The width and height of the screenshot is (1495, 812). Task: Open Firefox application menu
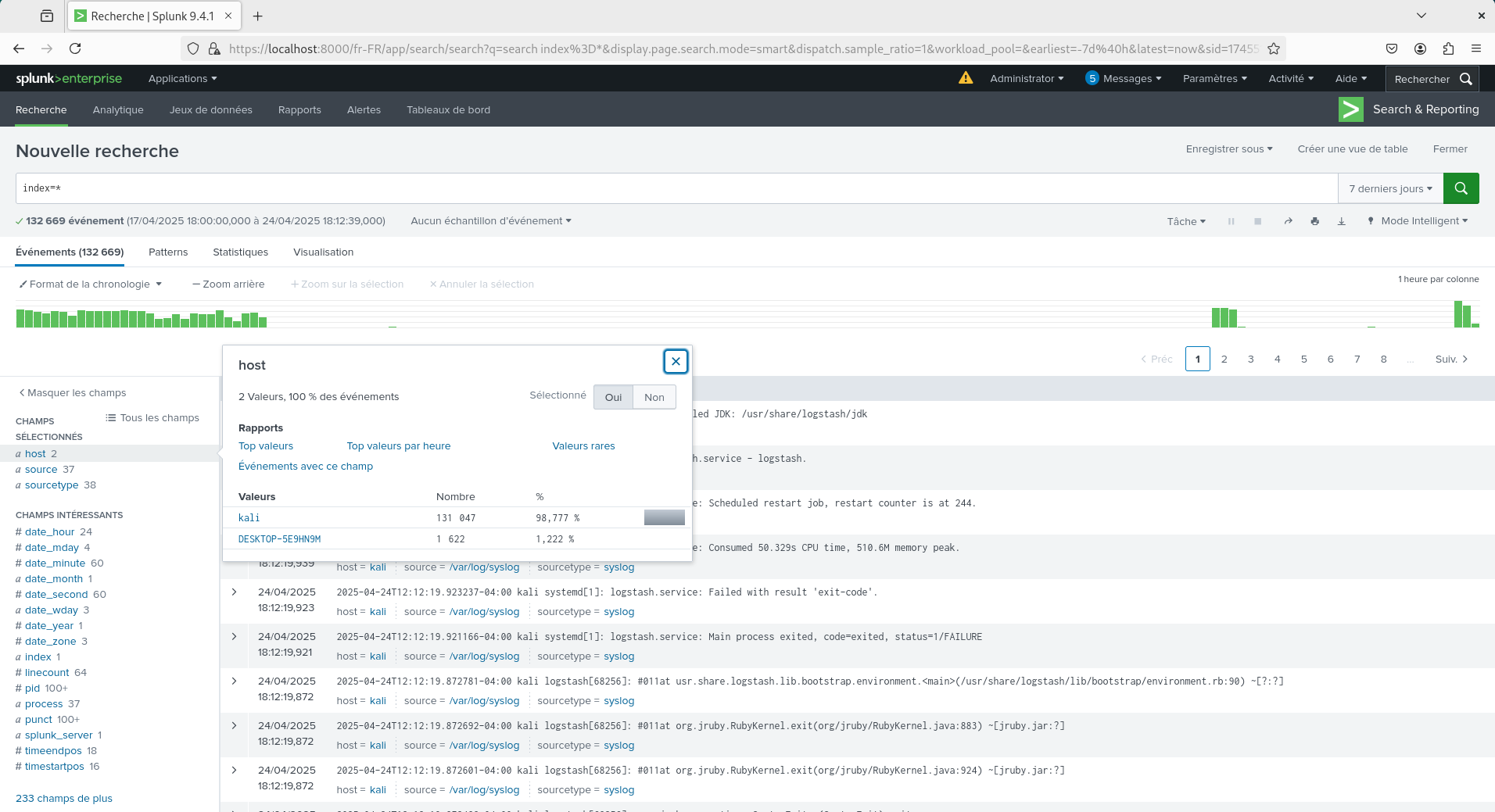pyautogui.click(x=1476, y=48)
